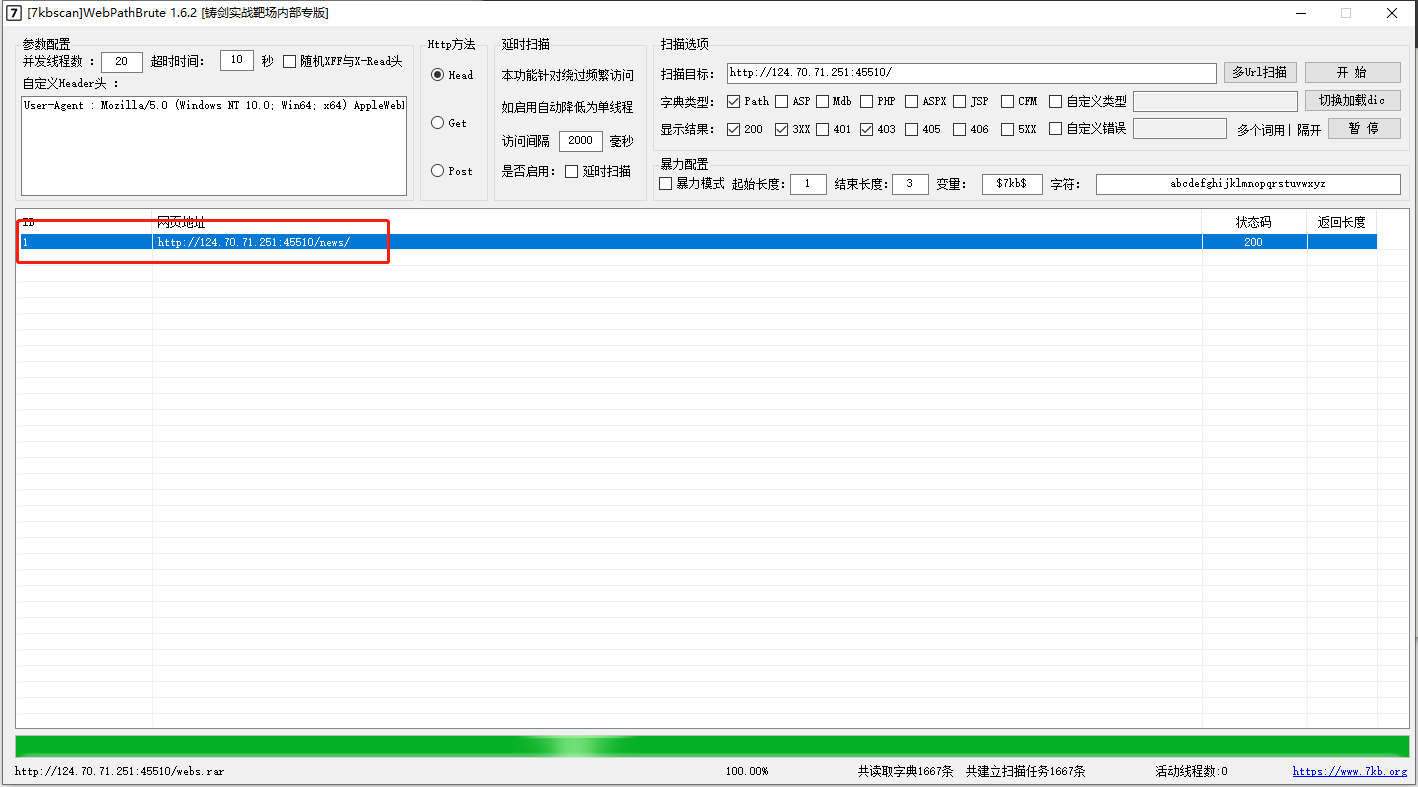Viewport: 1418px width, 787px height.
Task: Click the 共建立扫描任务1667条 status text
Action: [x=1025, y=772]
